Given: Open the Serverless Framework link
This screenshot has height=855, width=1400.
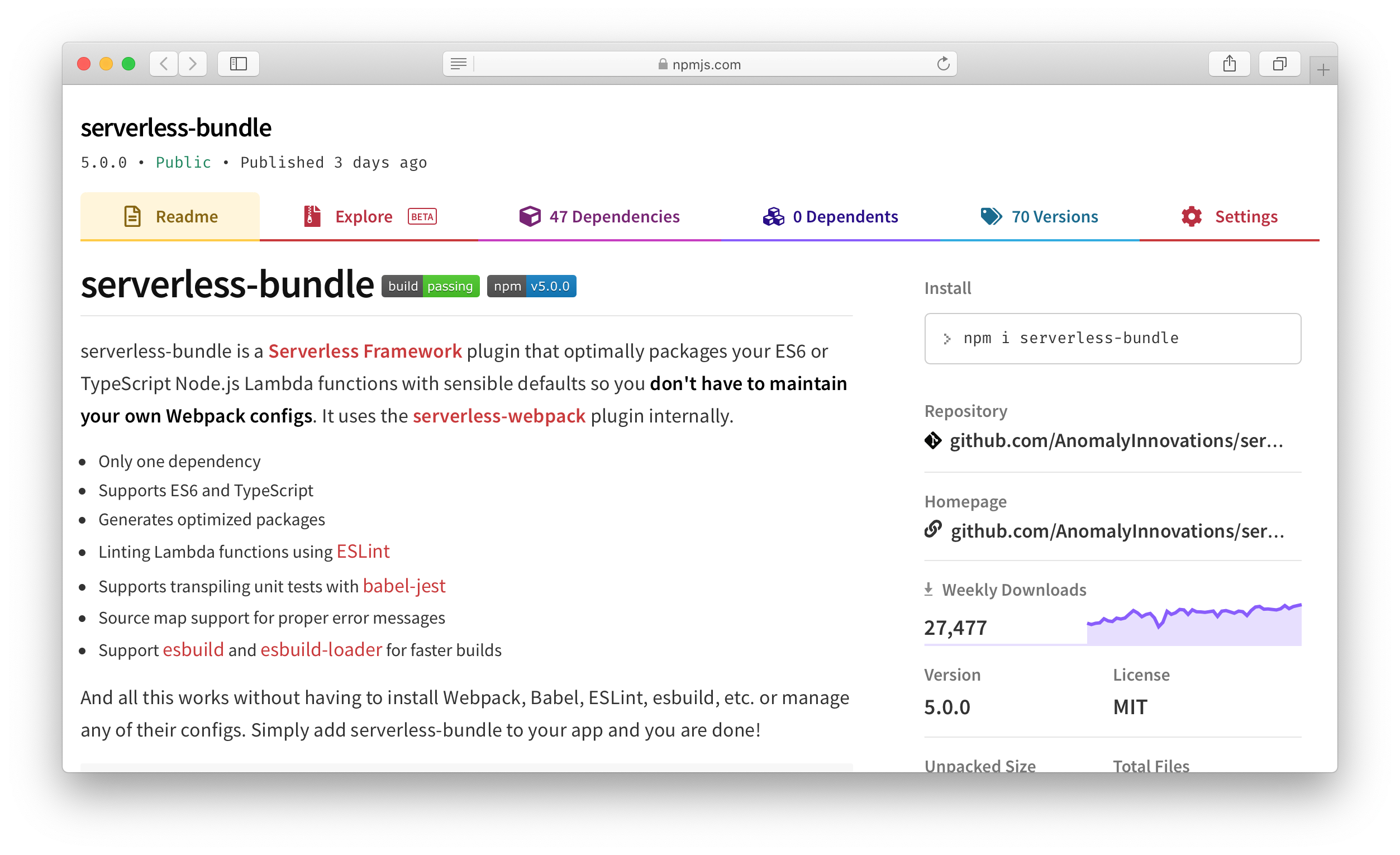Looking at the screenshot, I should [x=365, y=351].
